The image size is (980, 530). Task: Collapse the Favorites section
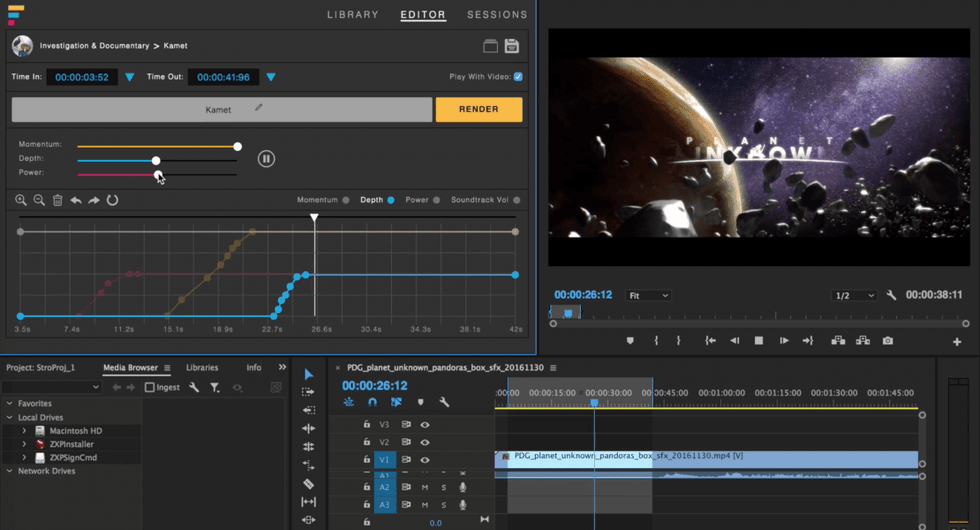pyautogui.click(x=9, y=403)
